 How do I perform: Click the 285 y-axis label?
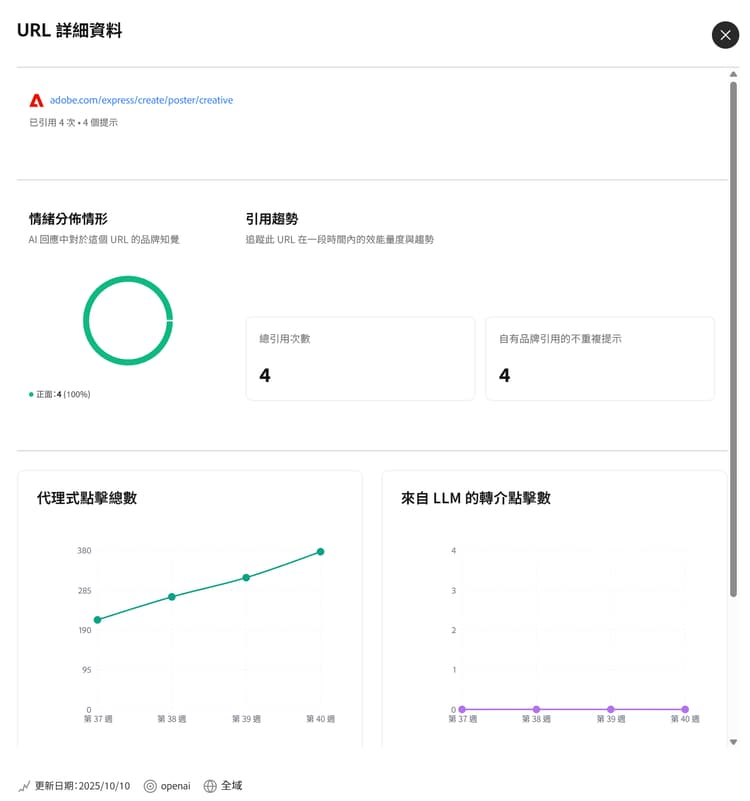click(84, 591)
